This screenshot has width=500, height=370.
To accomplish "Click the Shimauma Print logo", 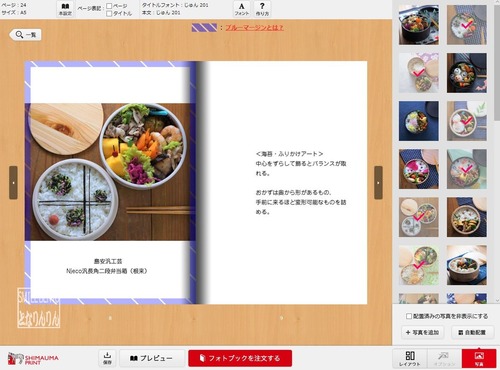I will click(x=33, y=359).
